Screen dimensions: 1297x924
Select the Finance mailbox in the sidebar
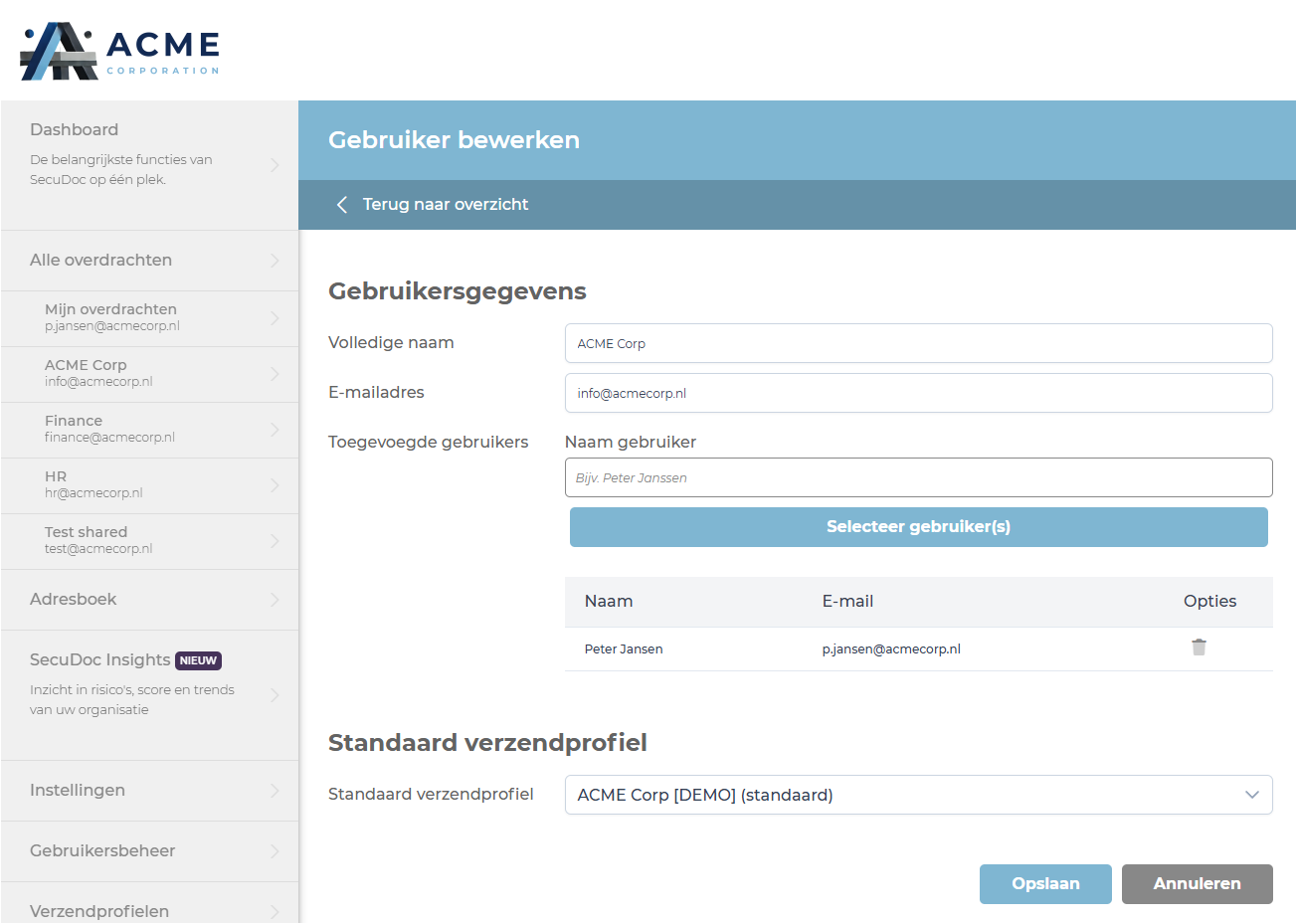[x=149, y=430]
